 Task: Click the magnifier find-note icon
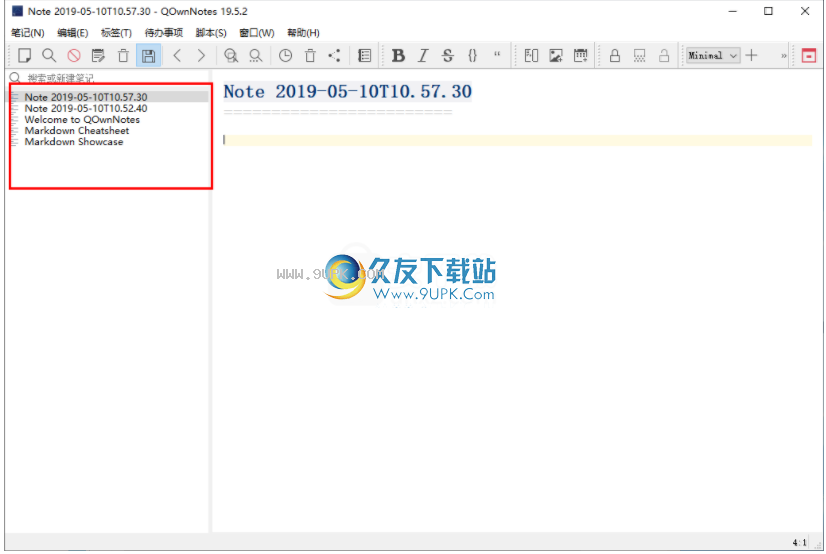point(49,55)
